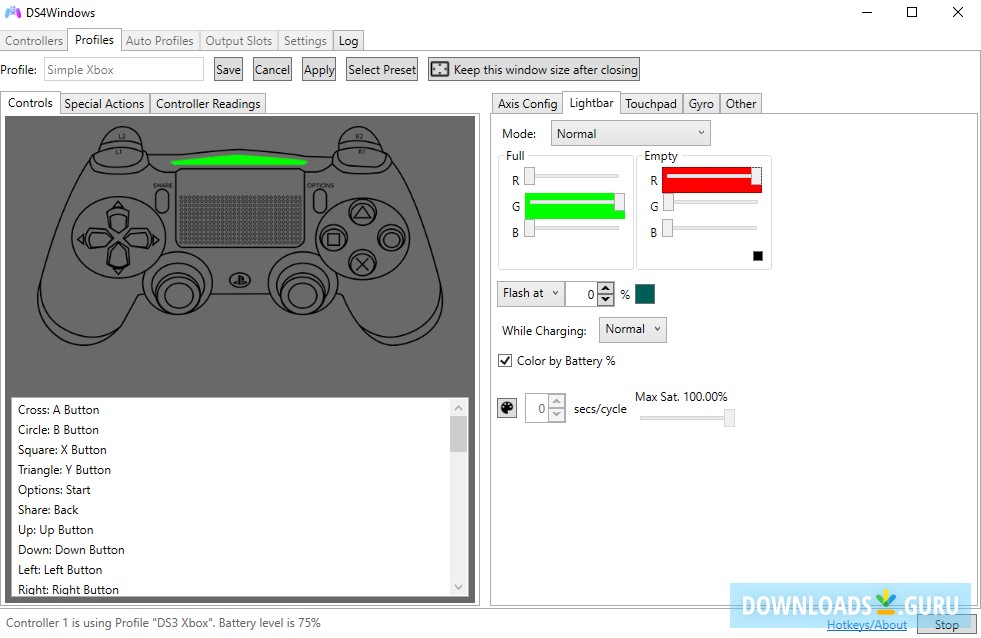Go to the Auto Profiles tab
Screen dimensions: 981x638
pyautogui.click(x=159, y=41)
